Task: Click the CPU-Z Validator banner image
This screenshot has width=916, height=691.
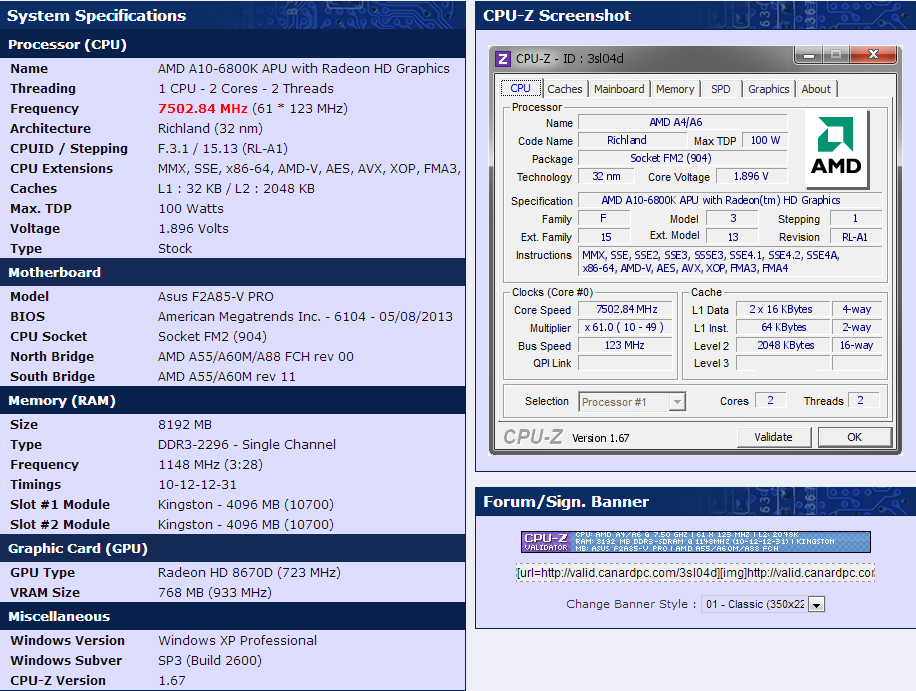Action: click(x=695, y=541)
